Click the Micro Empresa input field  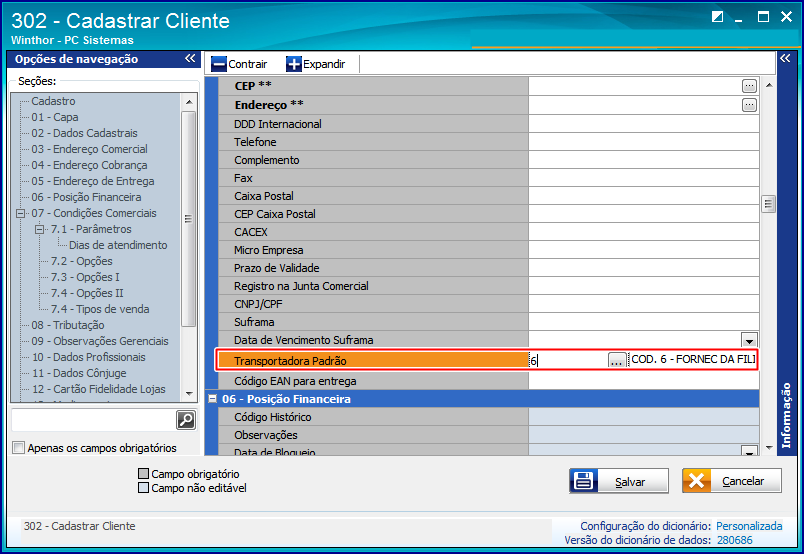click(x=644, y=250)
